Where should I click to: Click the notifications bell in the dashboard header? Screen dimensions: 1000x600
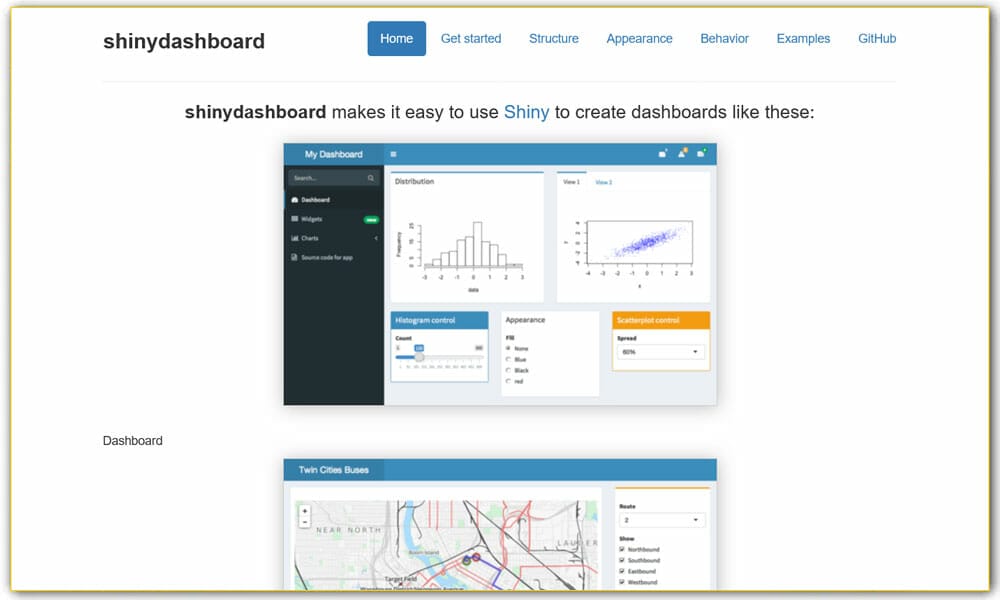[x=681, y=152]
